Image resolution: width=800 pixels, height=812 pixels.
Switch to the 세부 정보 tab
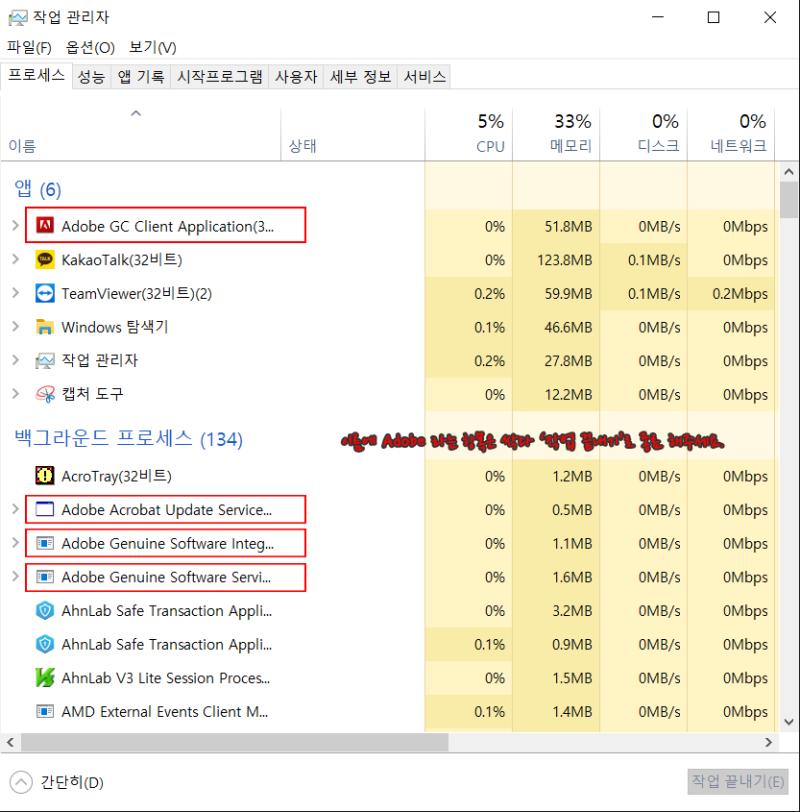pyautogui.click(x=360, y=77)
